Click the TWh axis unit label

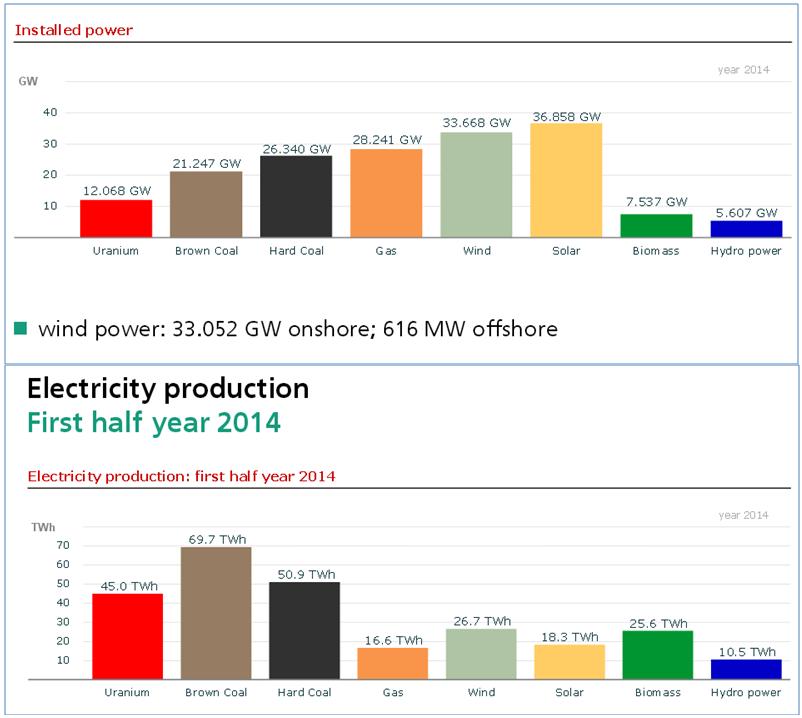43,526
